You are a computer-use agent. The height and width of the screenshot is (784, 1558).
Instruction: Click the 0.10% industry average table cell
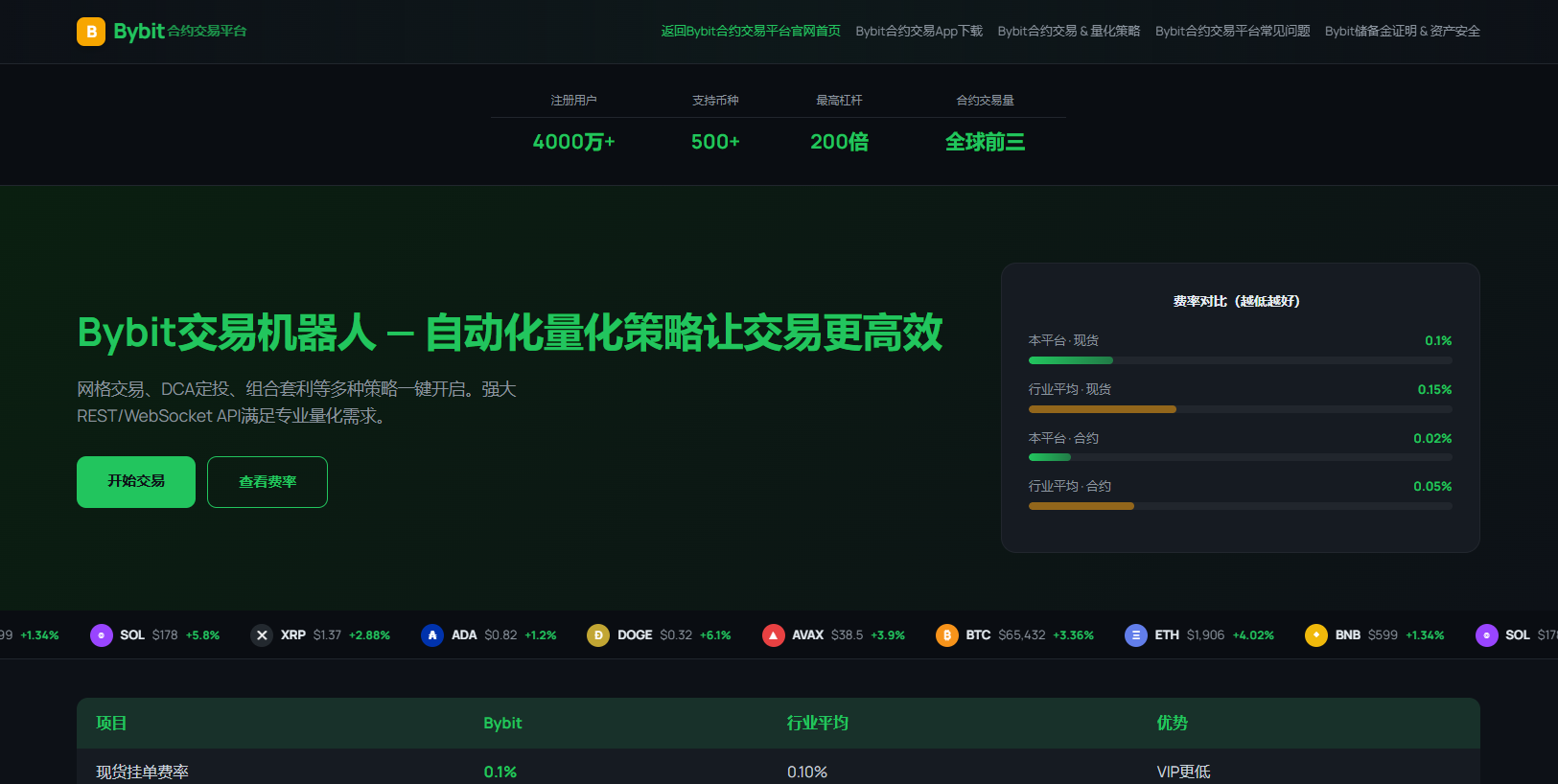[x=807, y=772]
